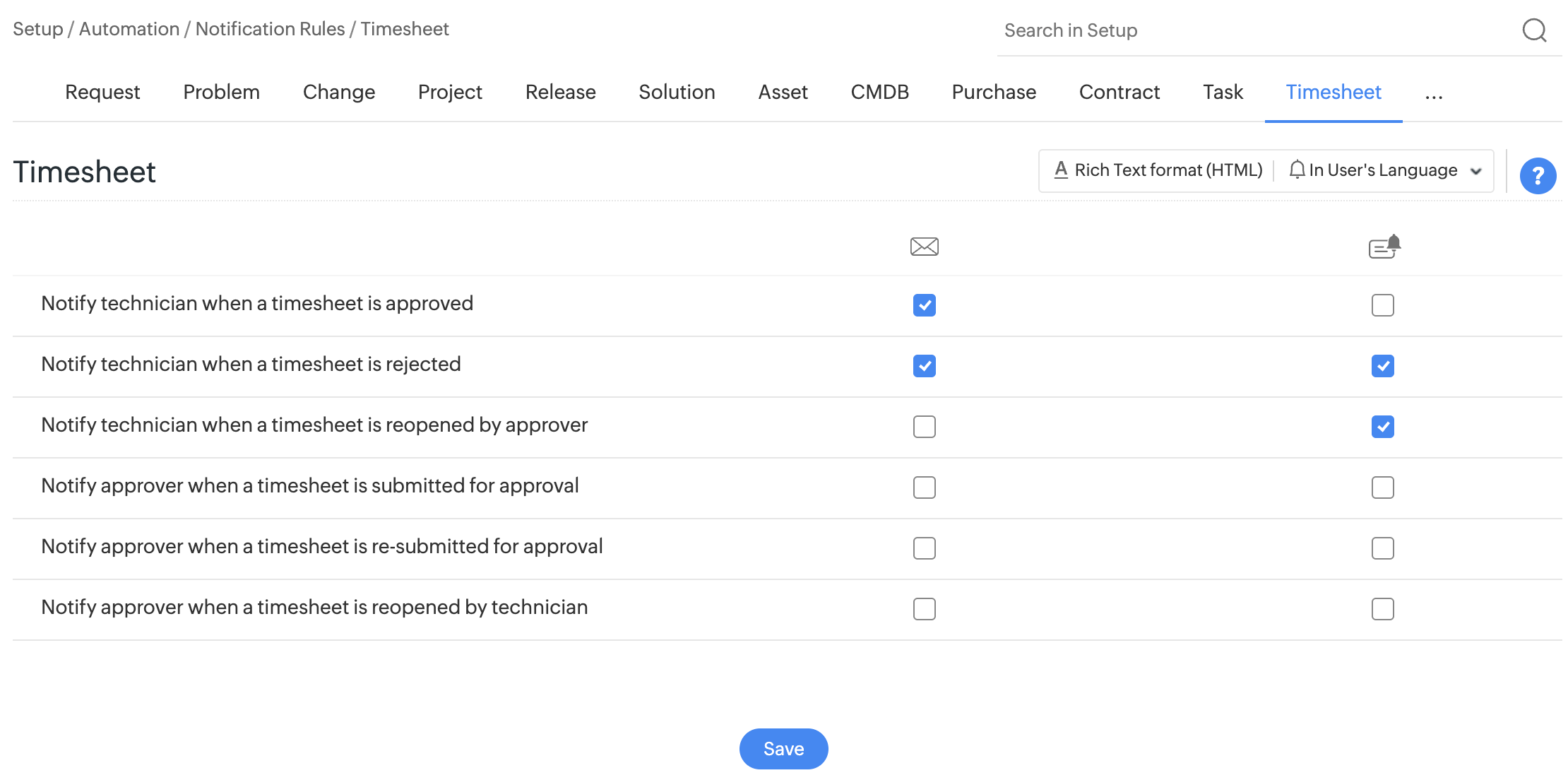Expand the In User's Language dropdown arrow
Screen dimensions: 1568x780
(x=1475, y=171)
